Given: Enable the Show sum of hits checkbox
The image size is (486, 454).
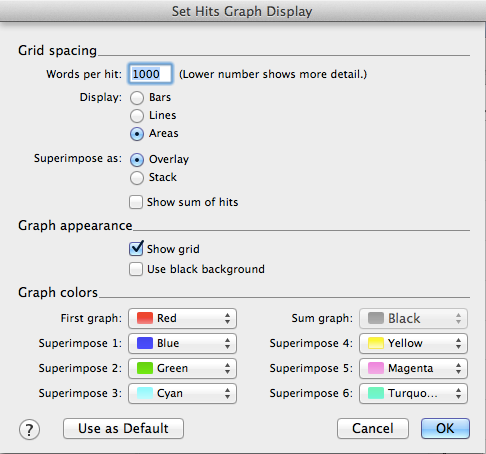Looking at the screenshot, I should (x=136, y=202).
